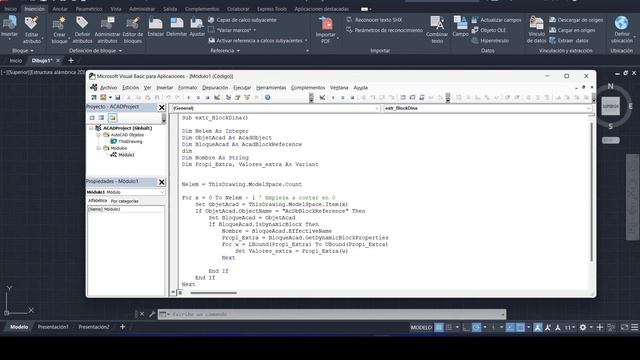Expand Definición de bloque panel
The image size is (640, 360).
coord(96,51)
